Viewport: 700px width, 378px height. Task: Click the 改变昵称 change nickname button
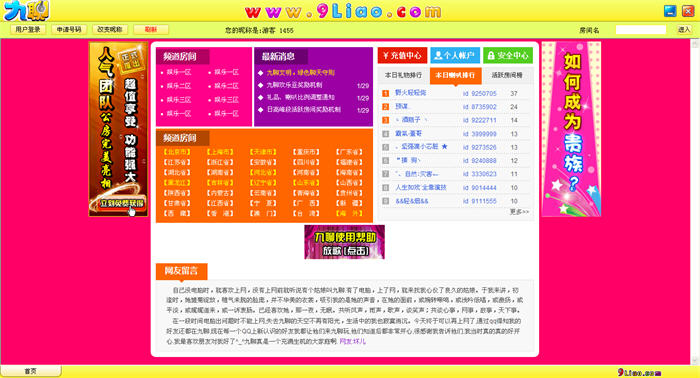point(110,29)
